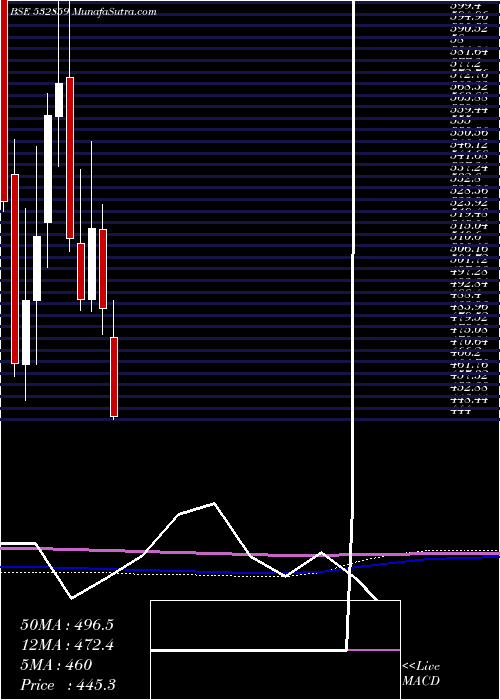Viewport: 500px width, 700px height.
Task: Click the 470.64 price axis label
Action: [x=470, y=342]
